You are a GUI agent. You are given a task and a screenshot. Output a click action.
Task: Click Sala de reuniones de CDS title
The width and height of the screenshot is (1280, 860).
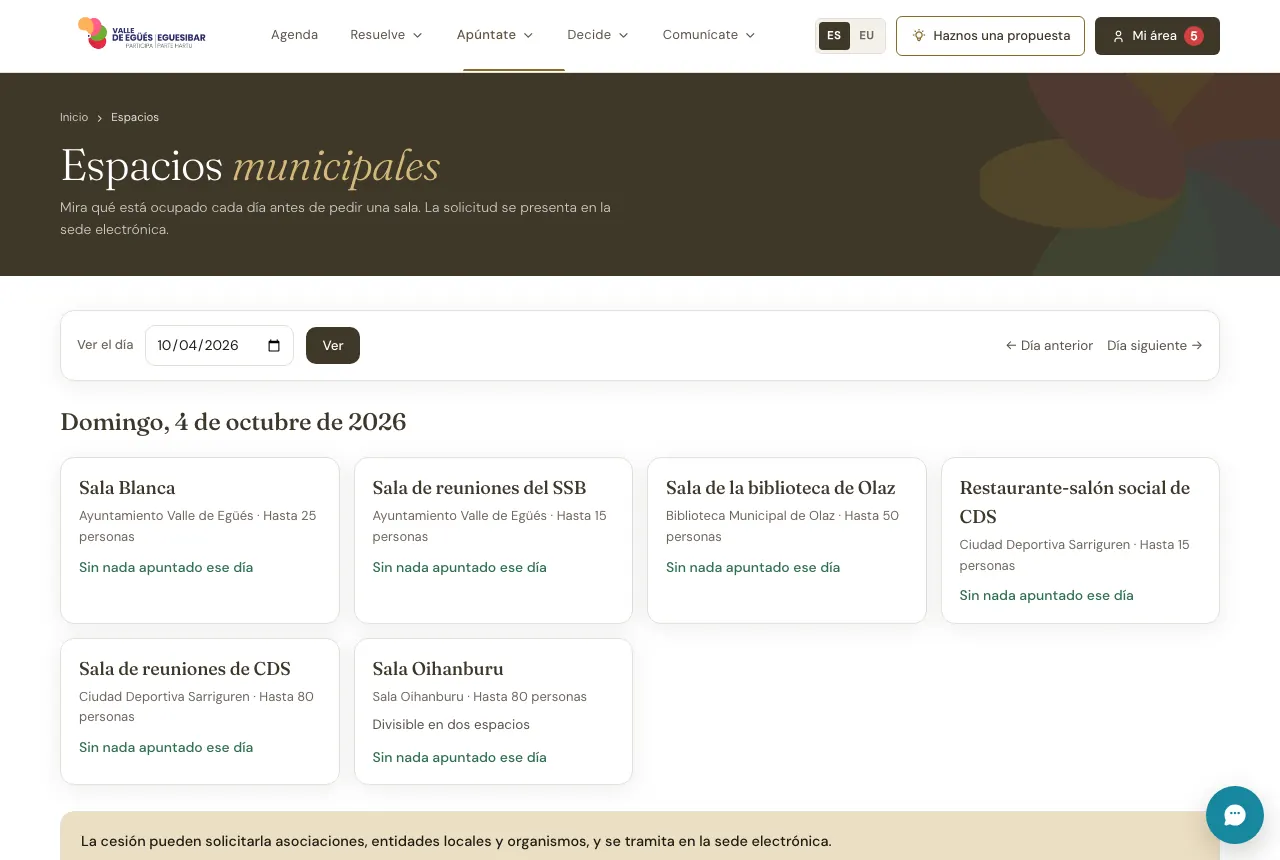185,669
